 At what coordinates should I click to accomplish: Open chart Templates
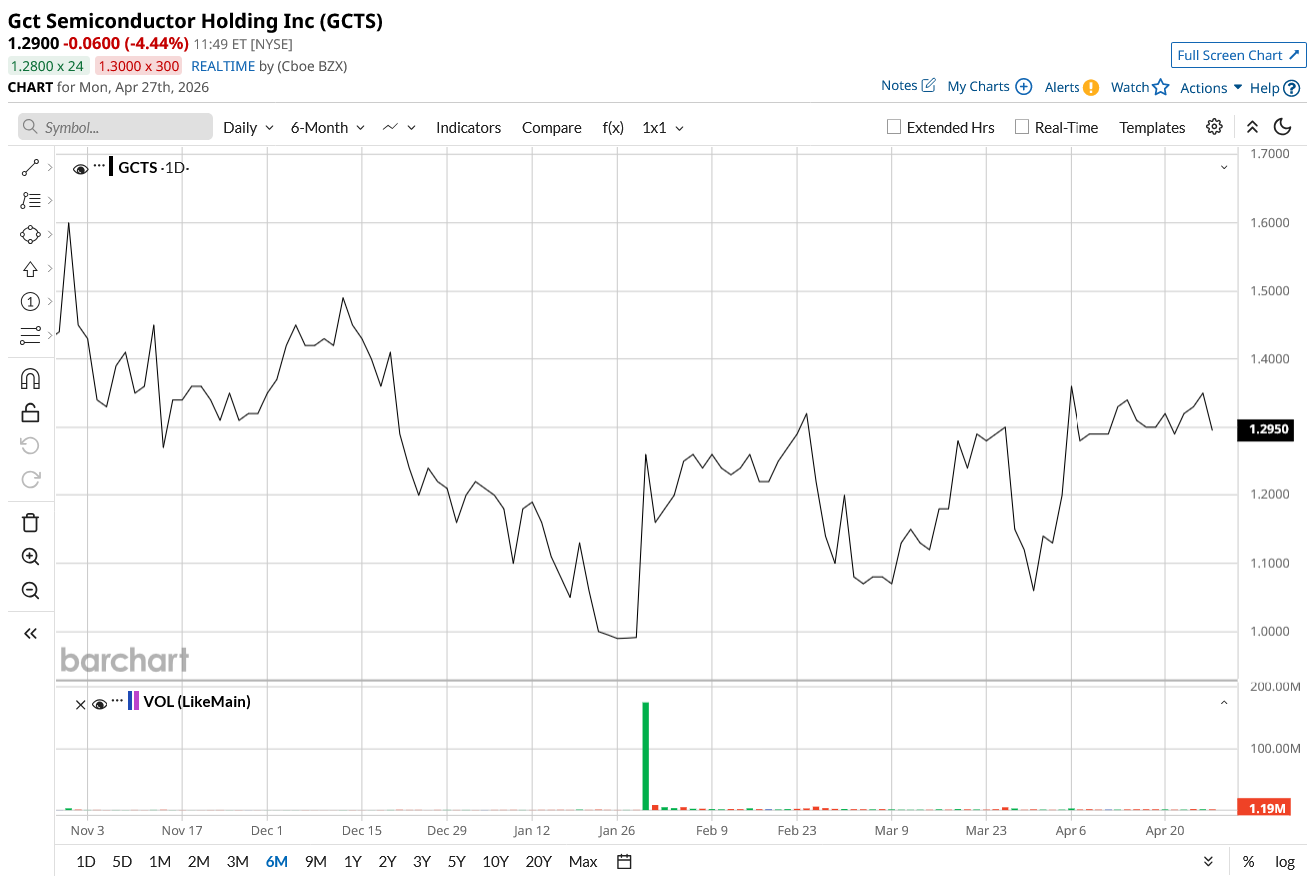click(x=1152, y=127)
